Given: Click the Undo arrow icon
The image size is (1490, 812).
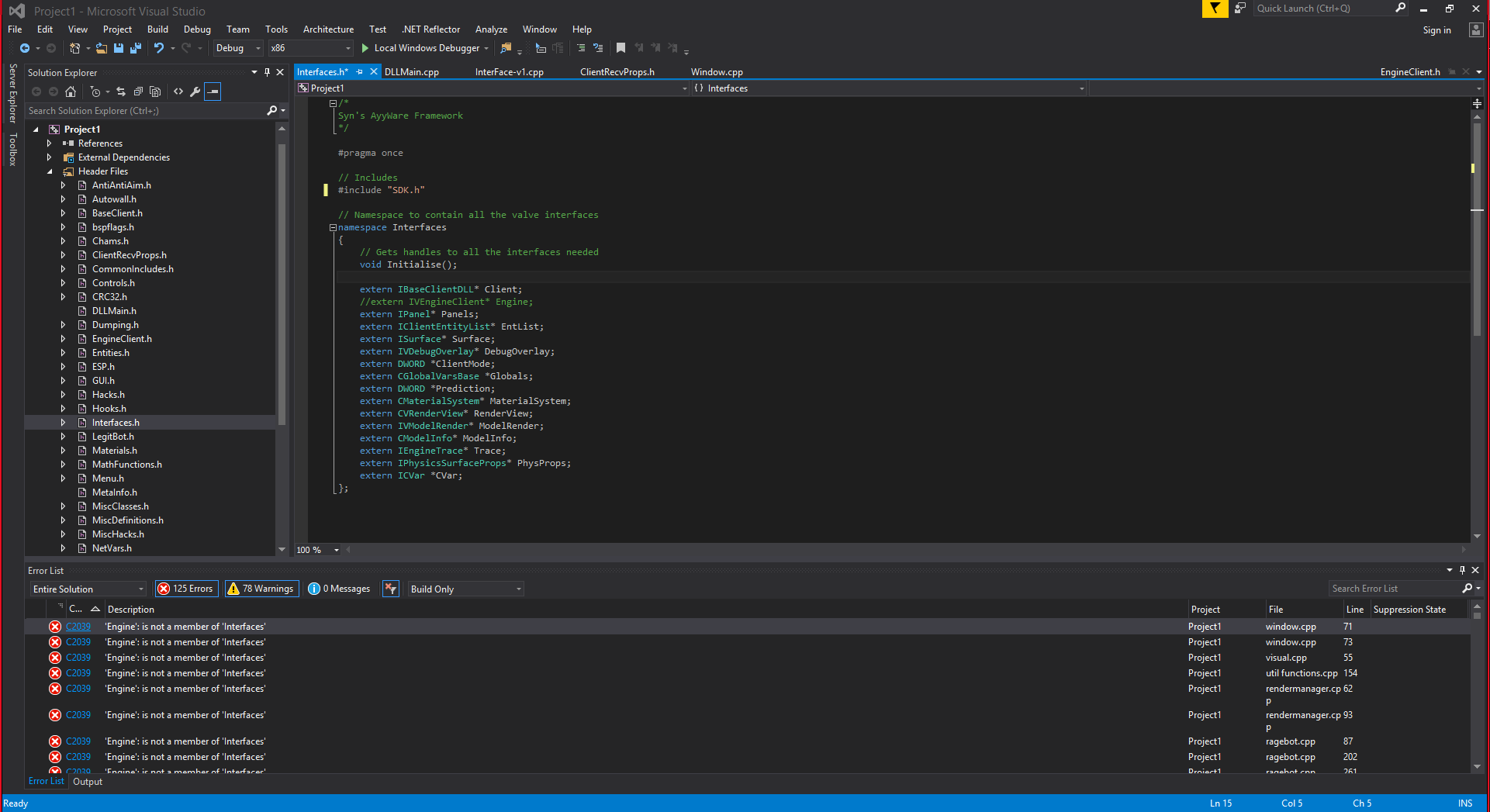Looking at the screenshot, I should pyautogui.click(x=159, y=48).
